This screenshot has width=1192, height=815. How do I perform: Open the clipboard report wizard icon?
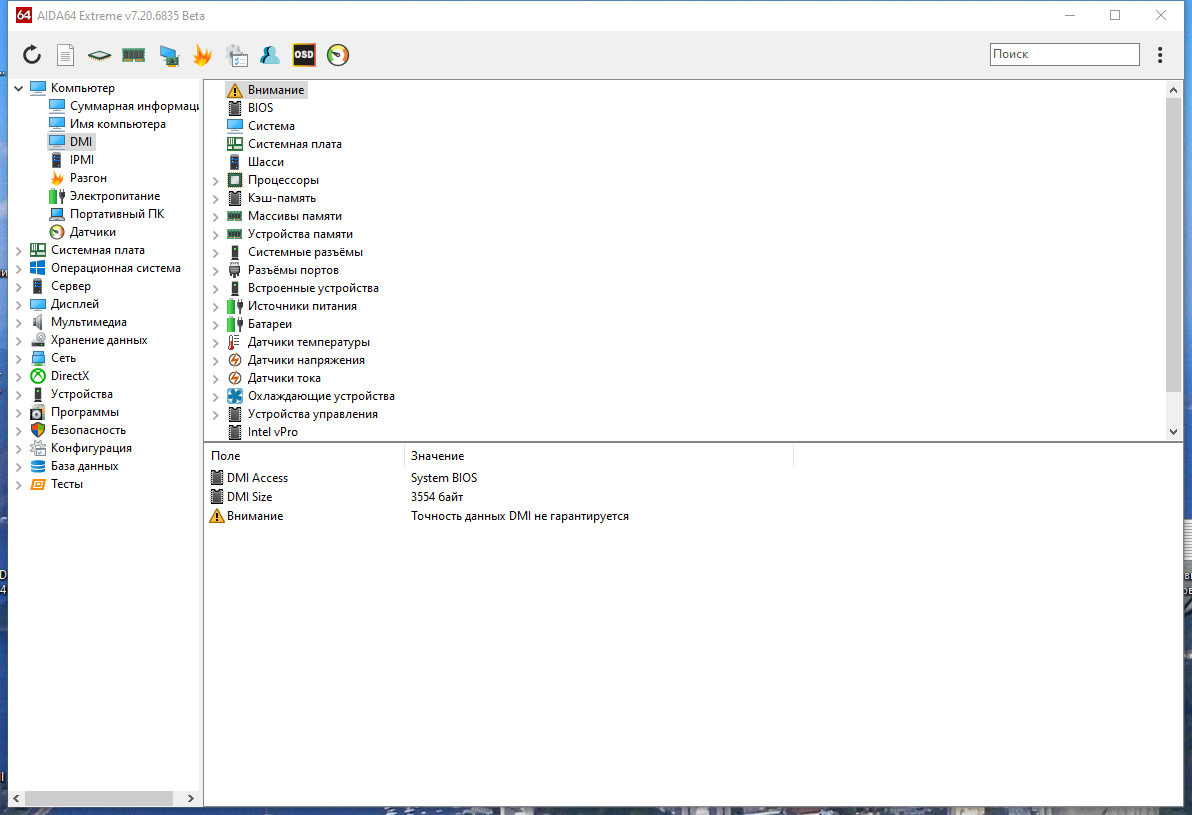(236, 55)
